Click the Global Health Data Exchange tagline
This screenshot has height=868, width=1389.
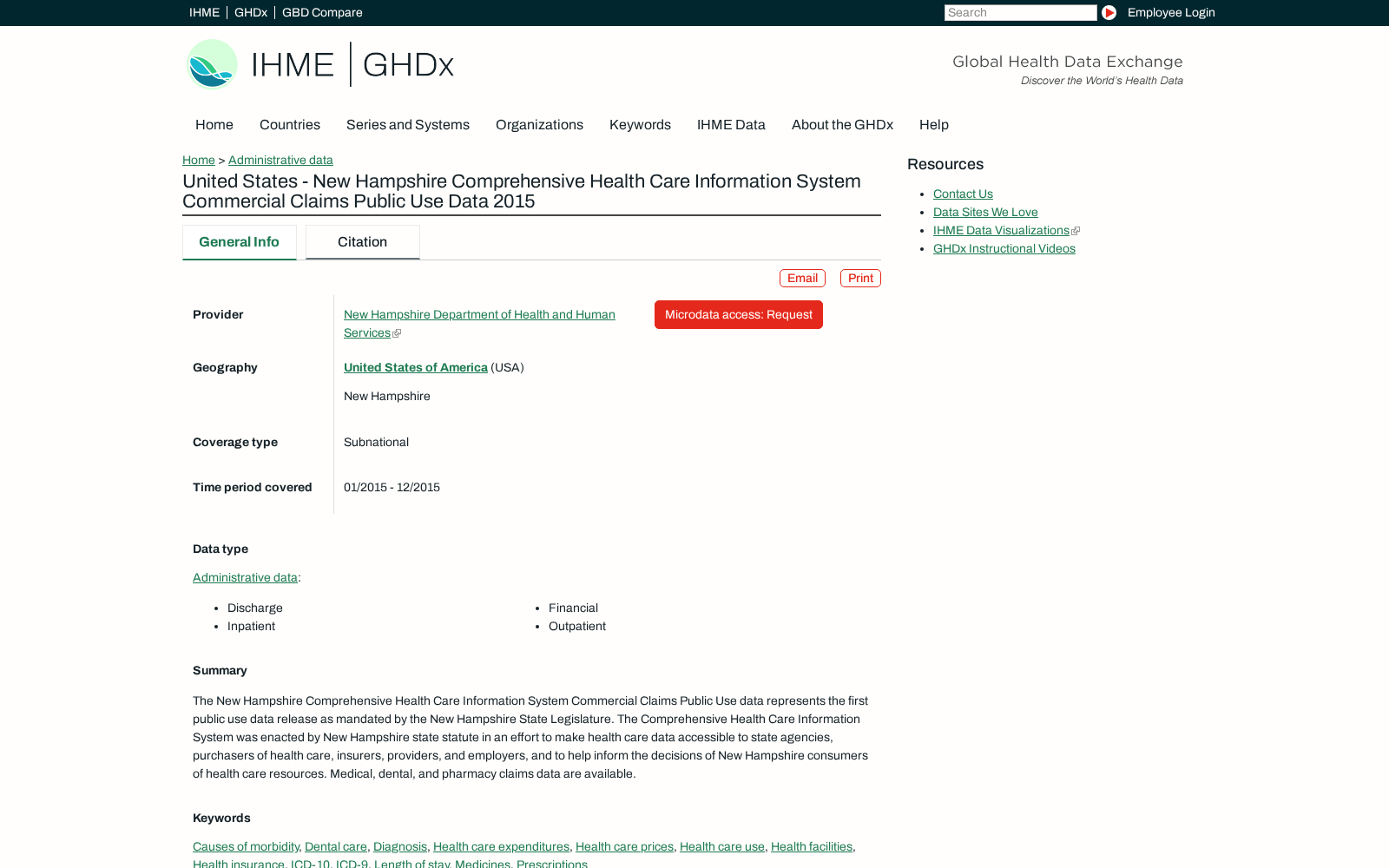(x=1068, y=62)
